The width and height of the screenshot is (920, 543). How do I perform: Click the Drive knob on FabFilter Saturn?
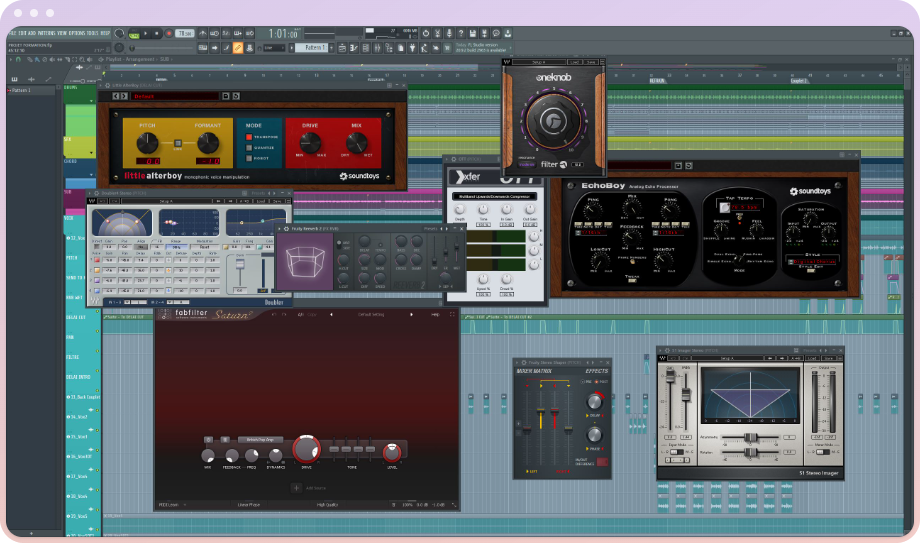coord(306,450)
